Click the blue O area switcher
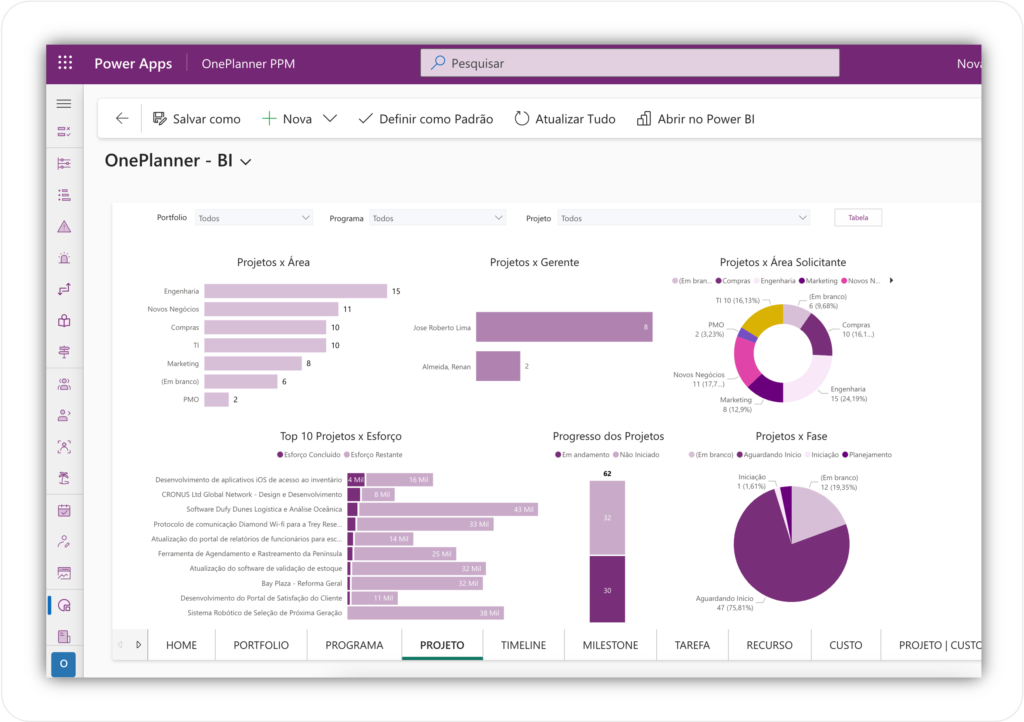 click(x=63, y=664)
